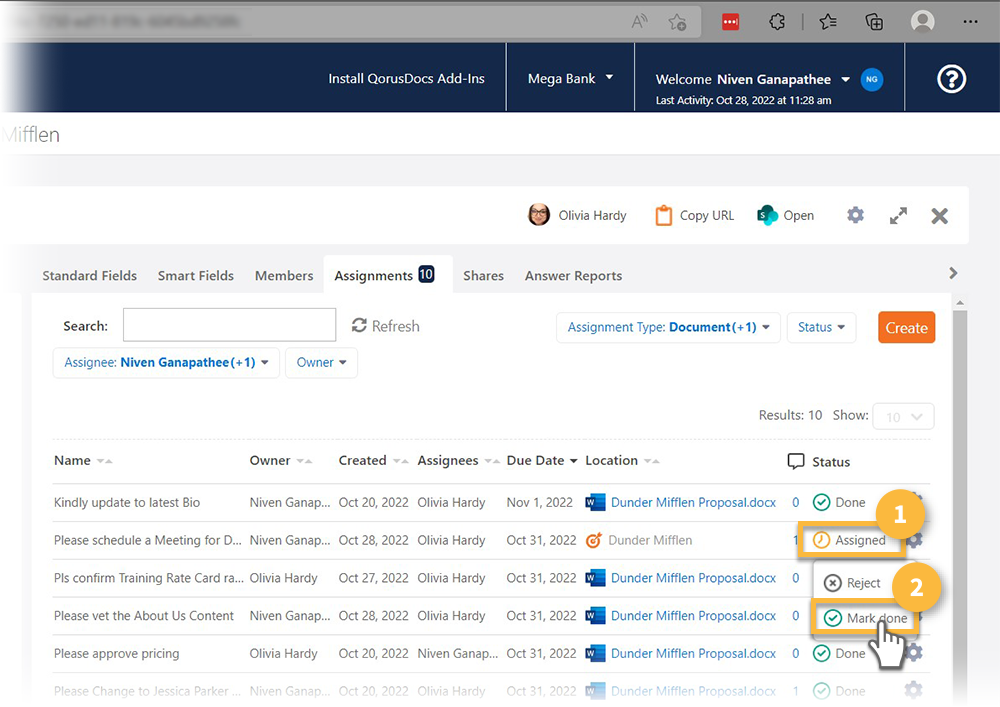Click the help question mark icon

point(951,79)
